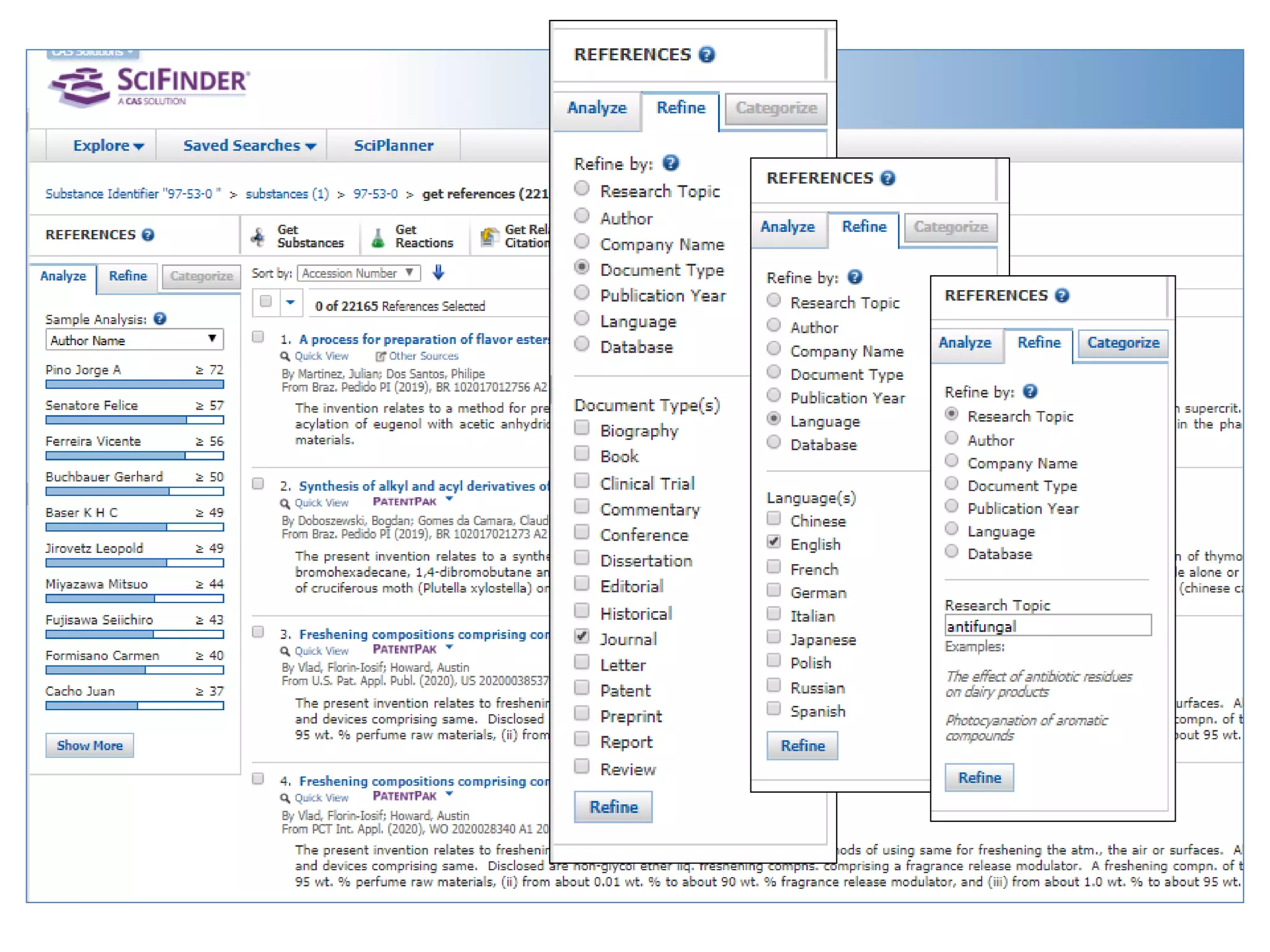Open help icon next to Sample Analysis
The width and height of the screenshot is (1270, 952).
point(160,319)
